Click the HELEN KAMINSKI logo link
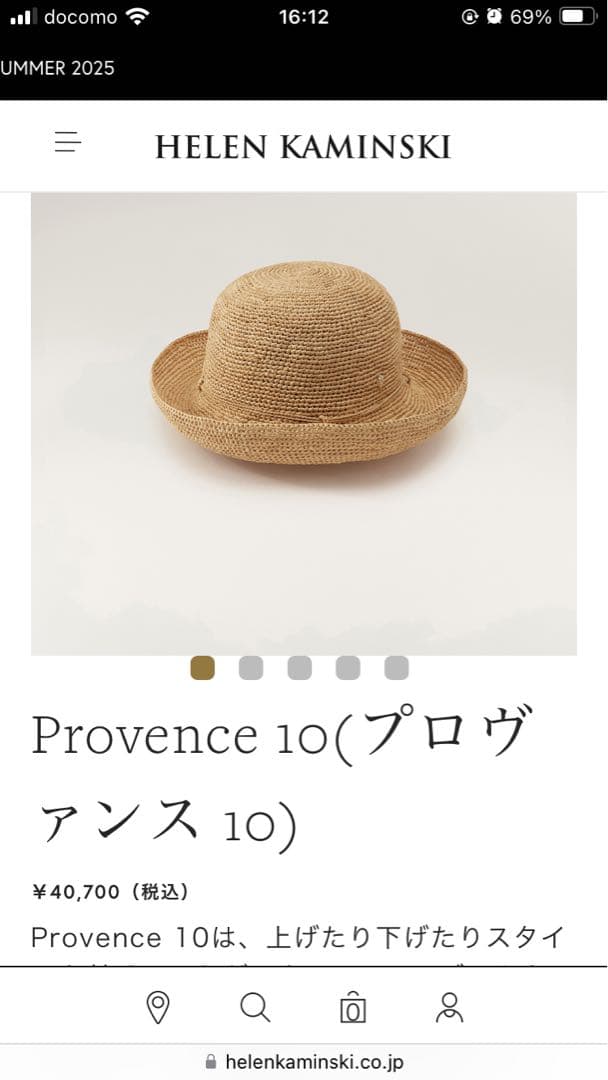This screenshot has width=608, height=1080. coord(303,147)
